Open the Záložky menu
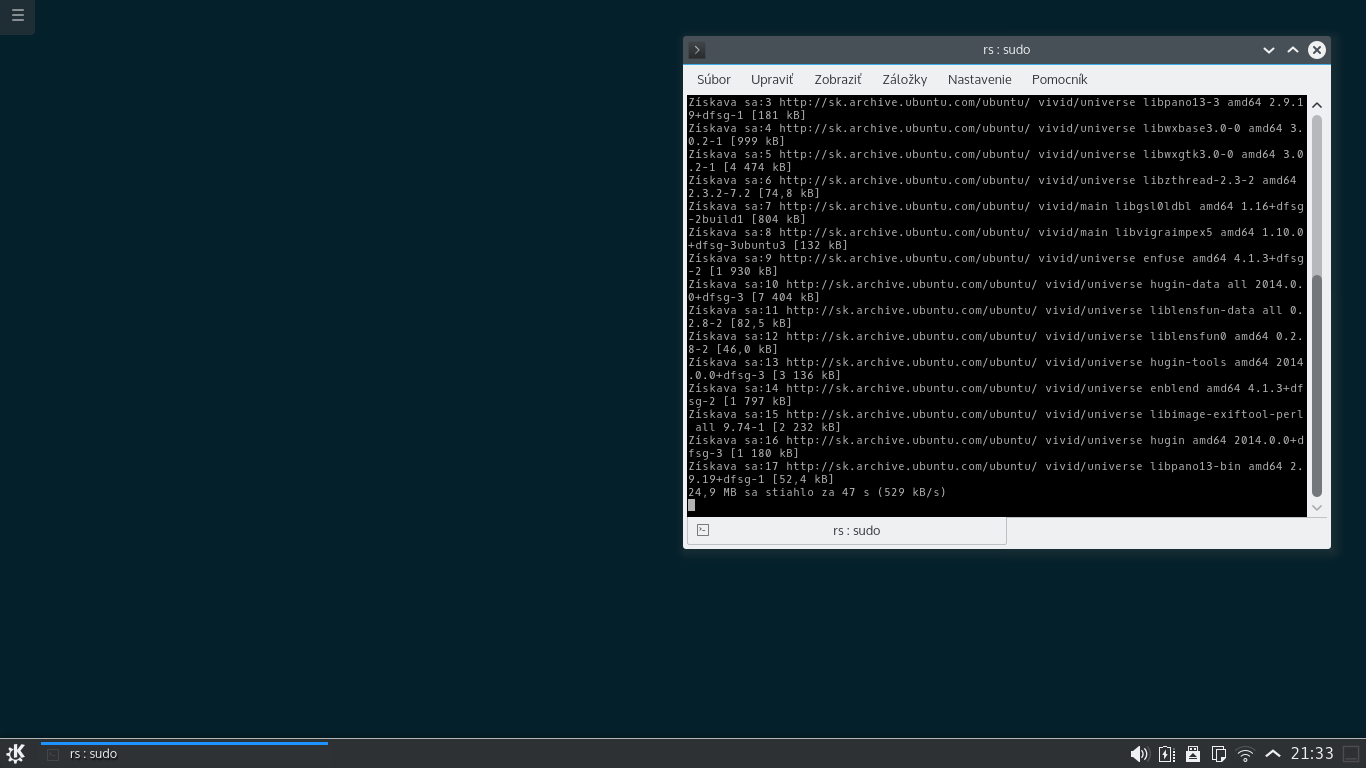This screenshot has width=1366, height=768. tap(904, 79)
